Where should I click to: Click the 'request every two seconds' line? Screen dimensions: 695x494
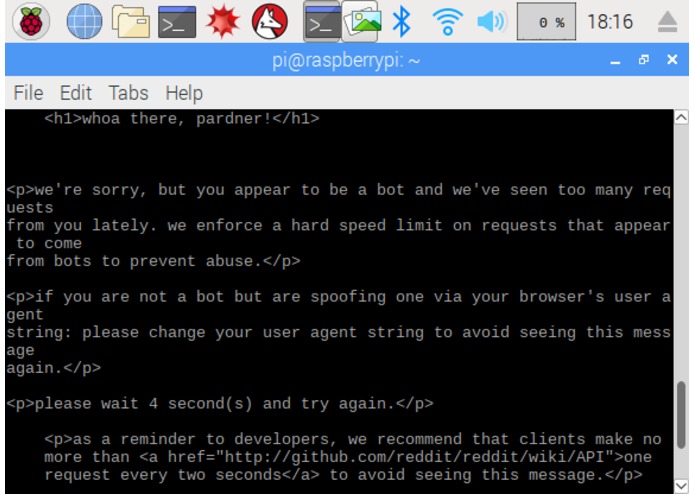[344, 475]
